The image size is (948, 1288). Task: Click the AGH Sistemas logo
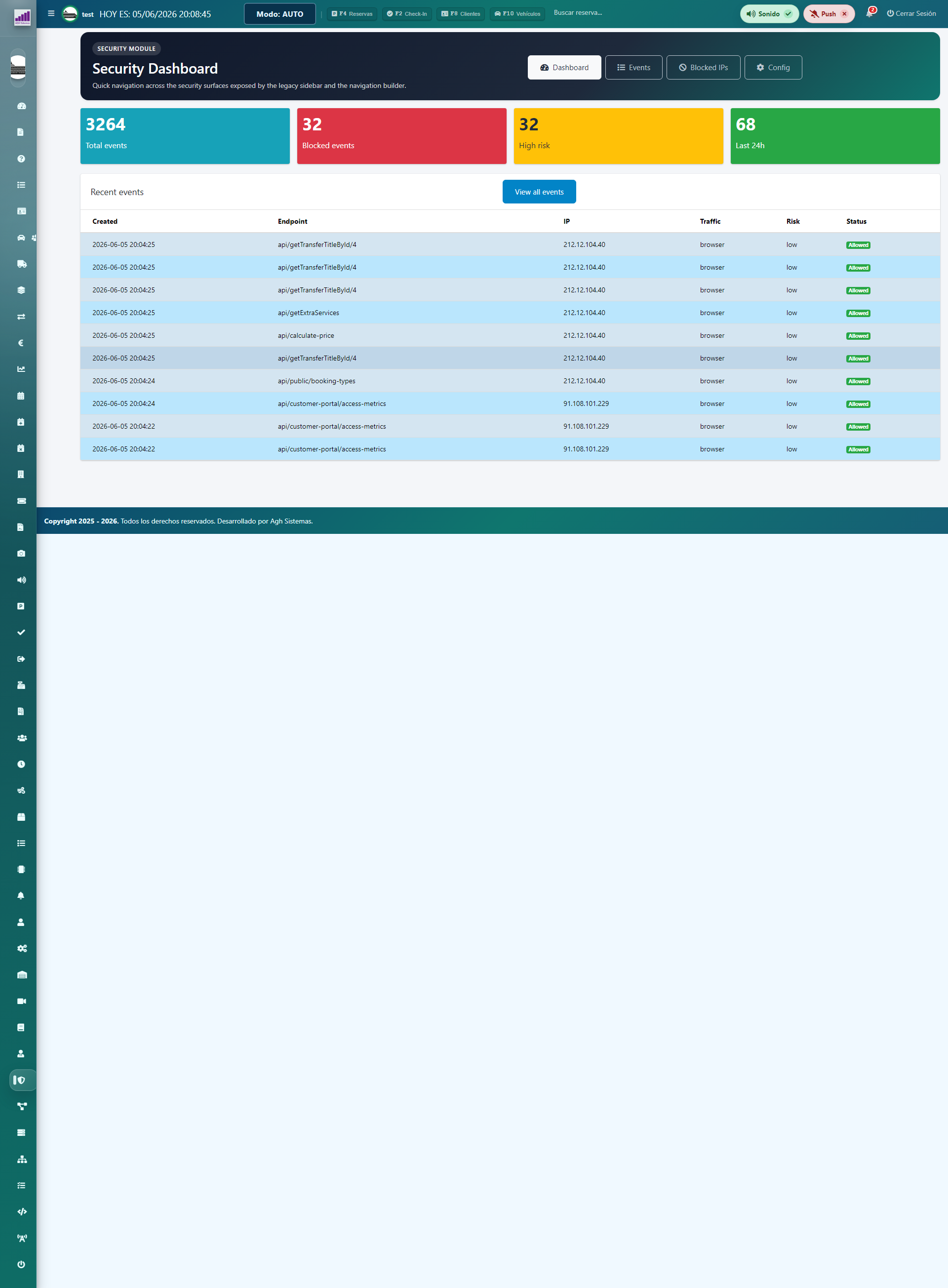(x=22, y=17)
